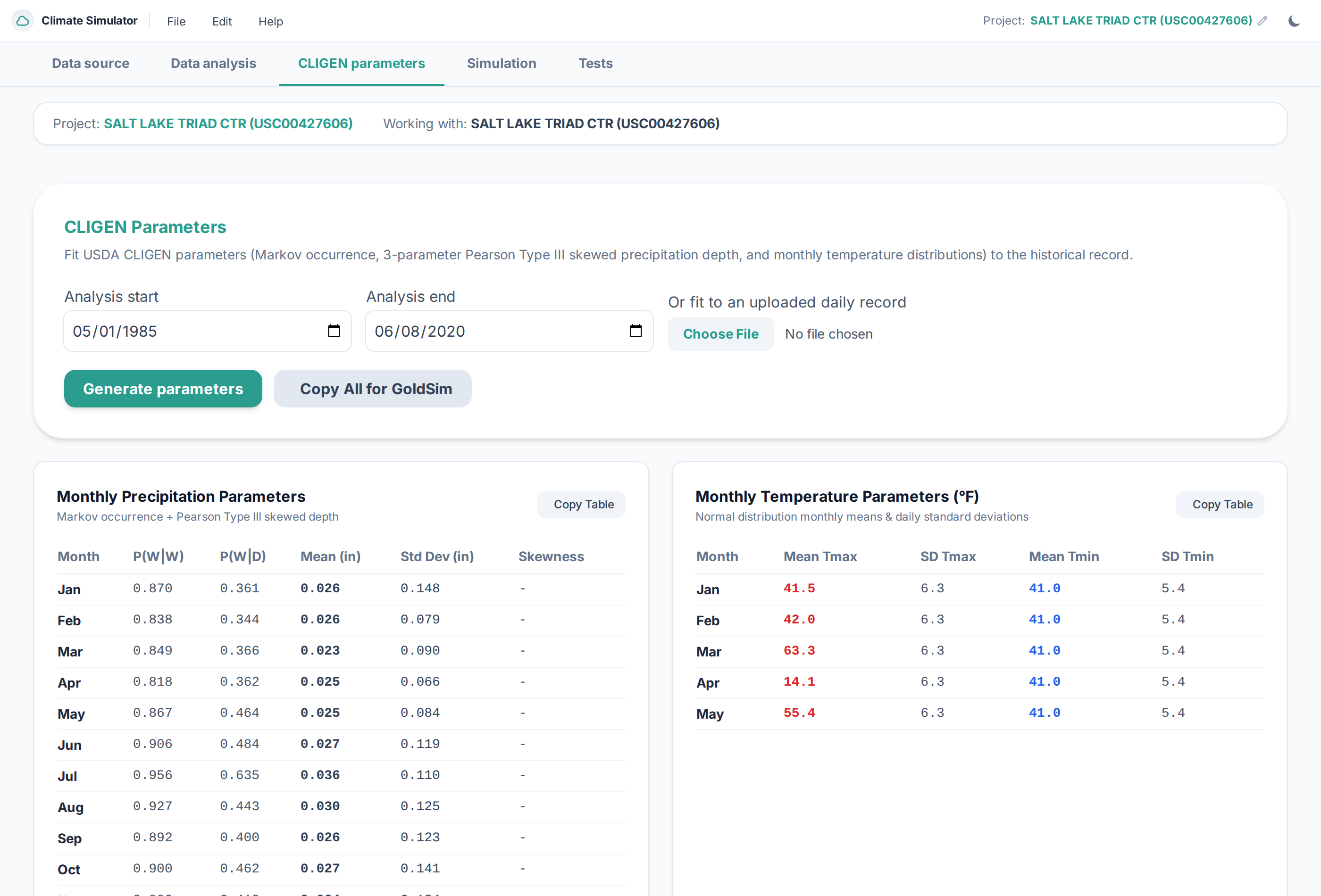Click the Jul mean precipitation 0.036
Screen dimensions: 1321x896
[x=320, y=775]
